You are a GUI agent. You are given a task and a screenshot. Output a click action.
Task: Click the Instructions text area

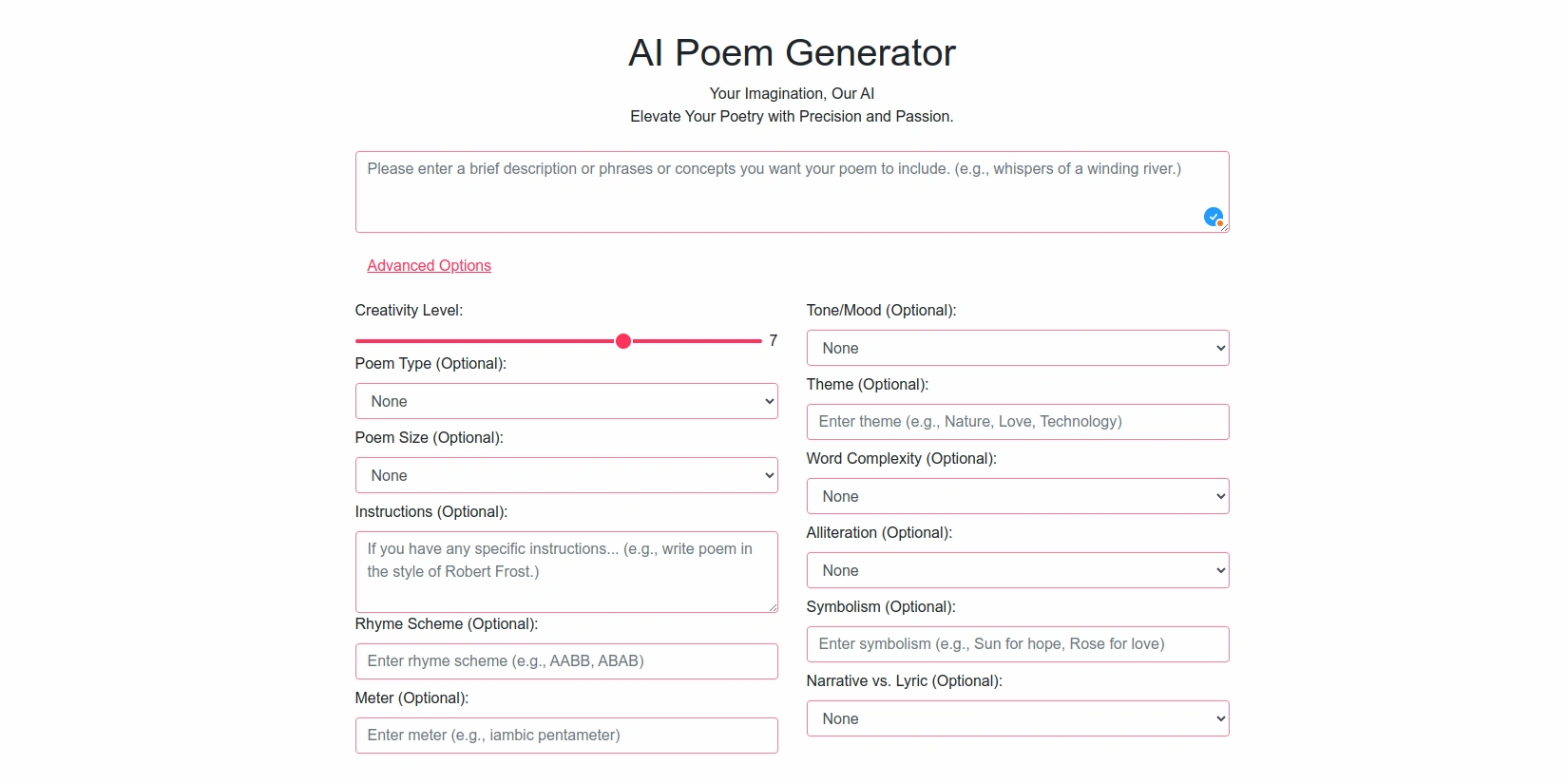[566, 572]
